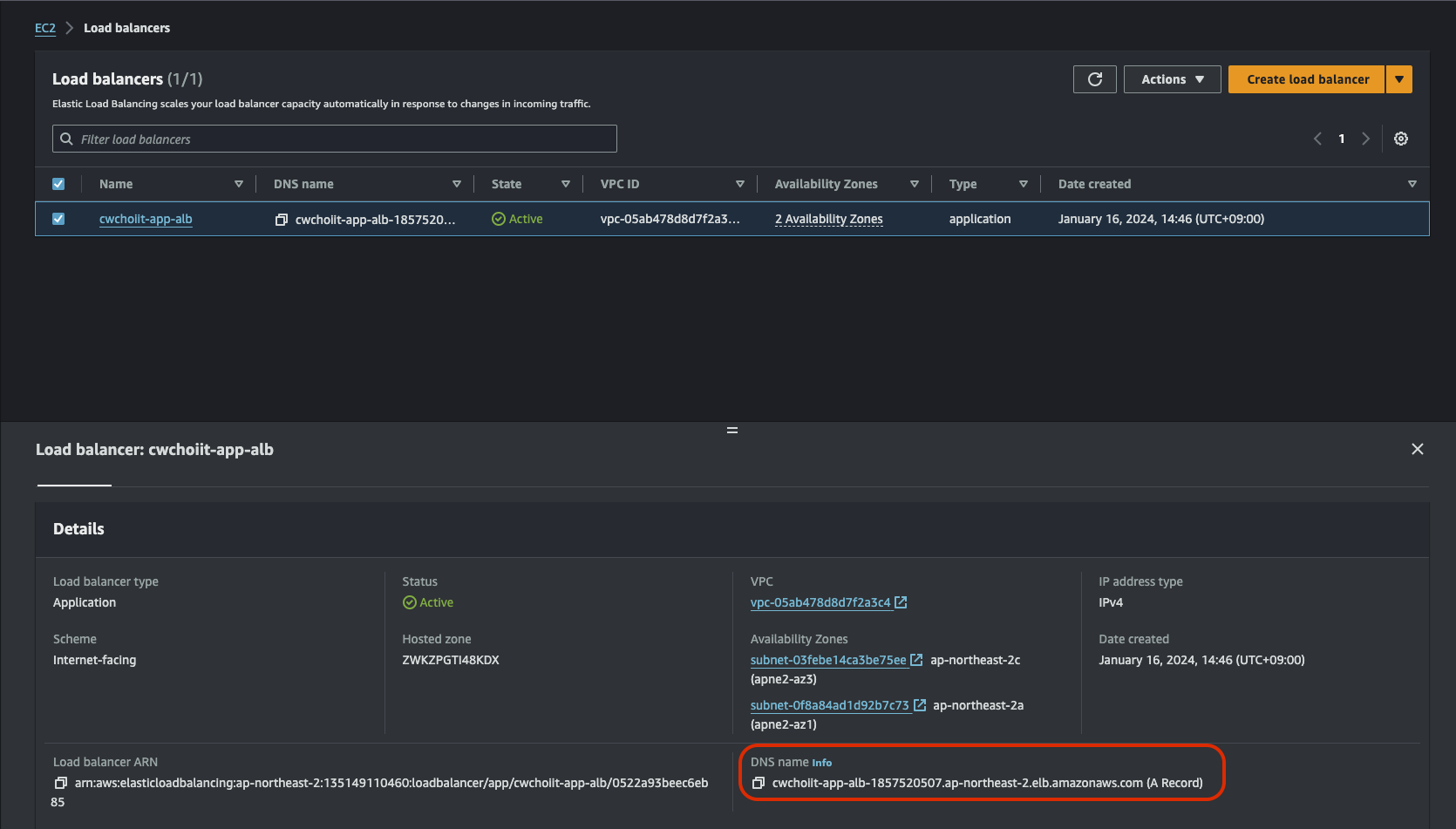The width and height of the screenshot is (1456, 829).
Task: Sort by Name column arrow
Action: tap(239, 184)
